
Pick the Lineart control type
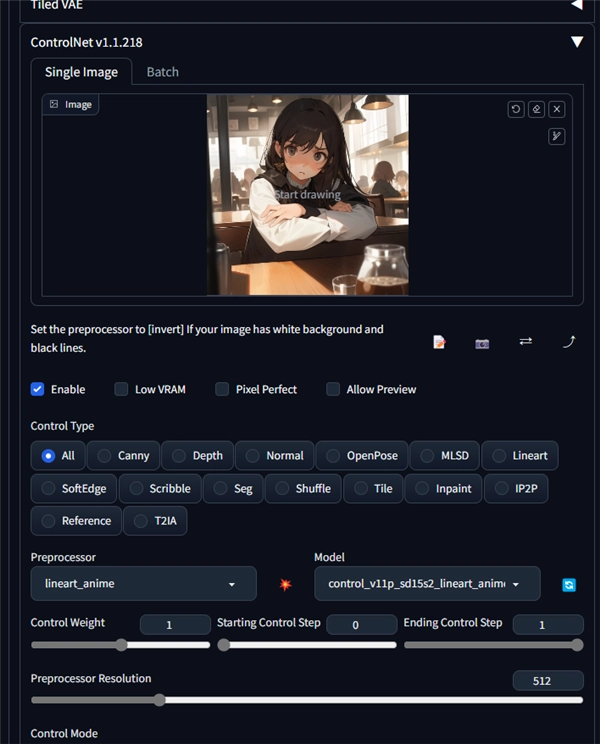[x=520, y=456]
